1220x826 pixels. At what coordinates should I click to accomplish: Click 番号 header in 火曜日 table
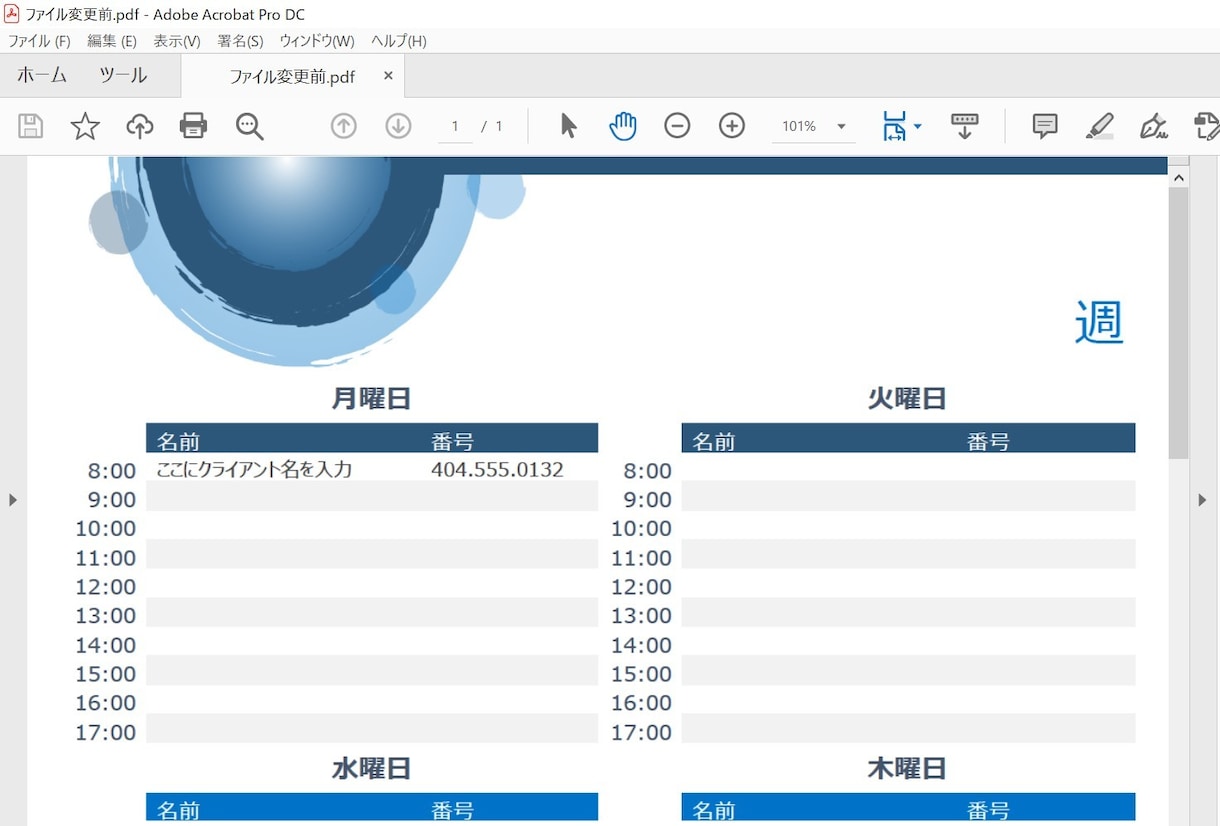coord(988,441)
